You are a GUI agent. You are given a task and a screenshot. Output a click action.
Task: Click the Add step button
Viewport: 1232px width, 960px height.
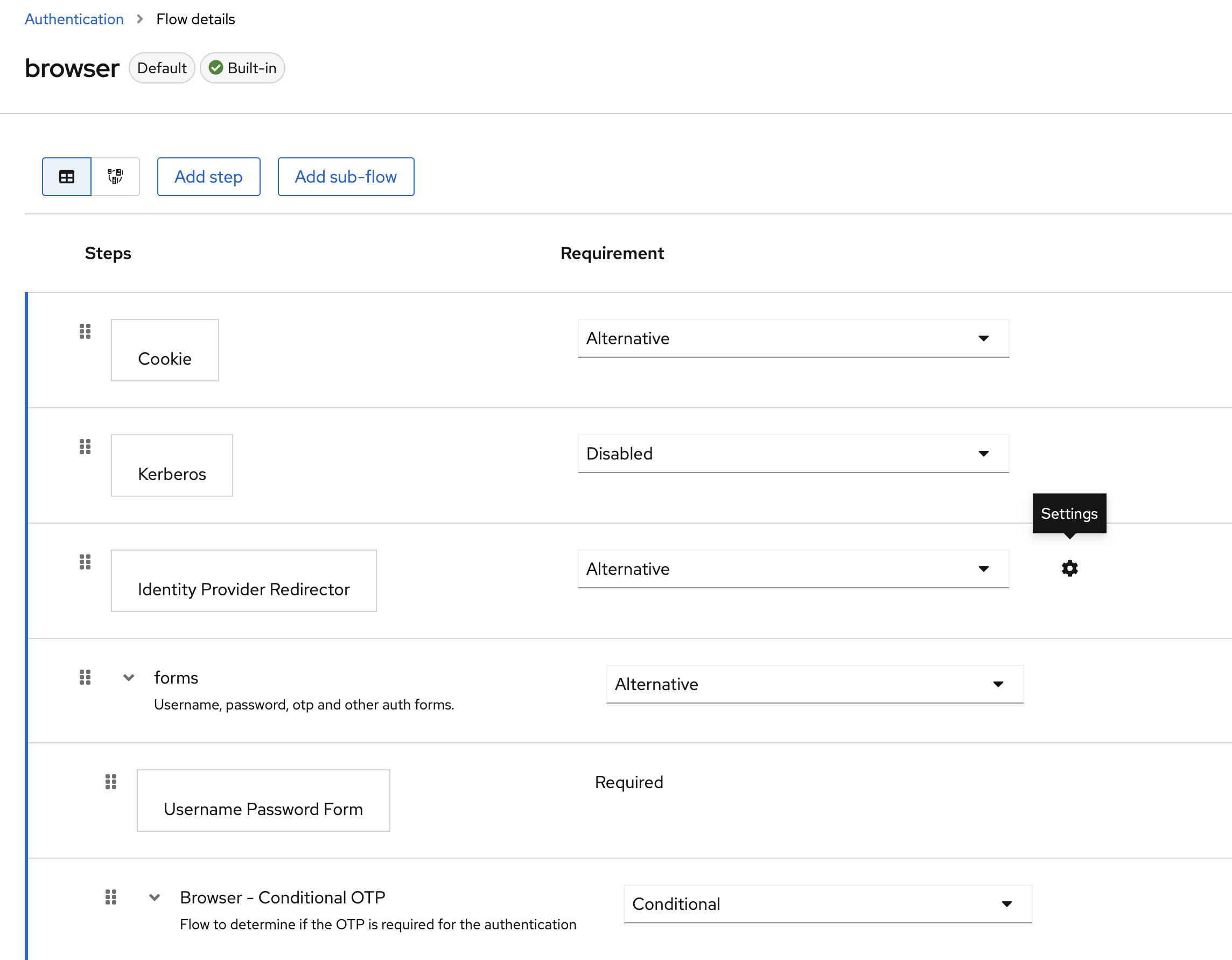pyautogui.click(x=208, y=177)
